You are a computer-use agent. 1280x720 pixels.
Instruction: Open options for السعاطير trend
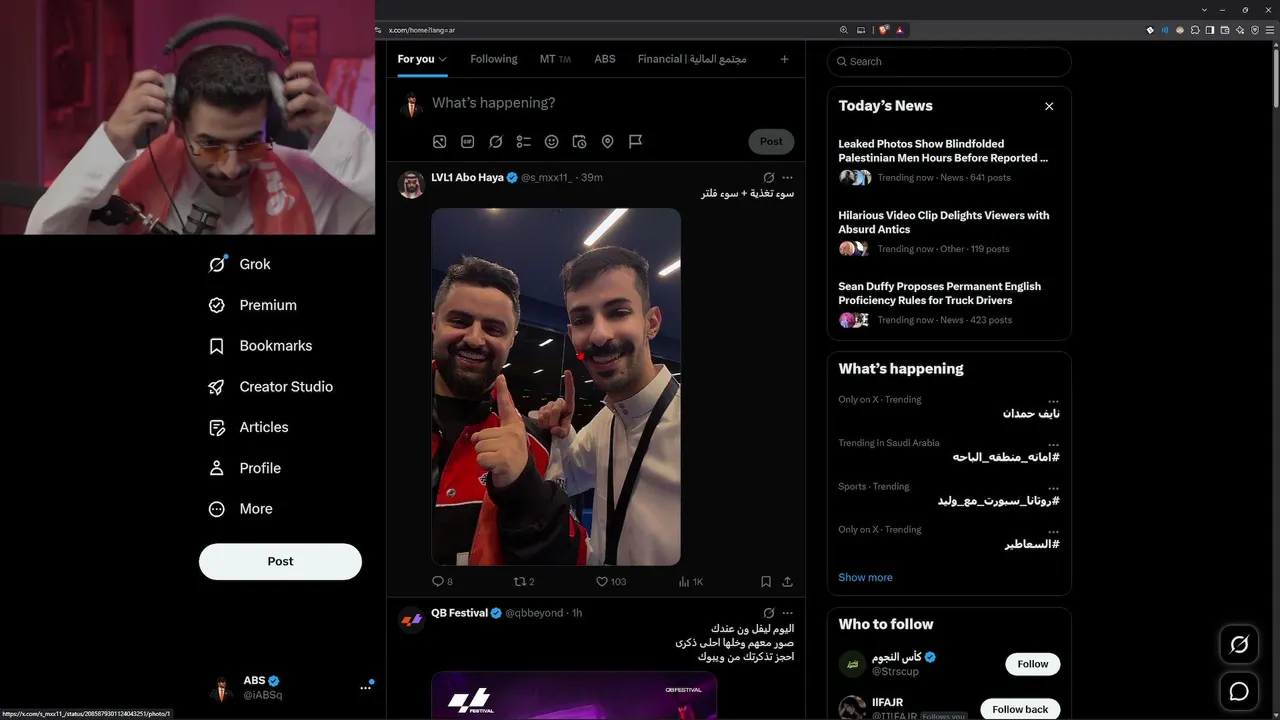(1053, 531)
